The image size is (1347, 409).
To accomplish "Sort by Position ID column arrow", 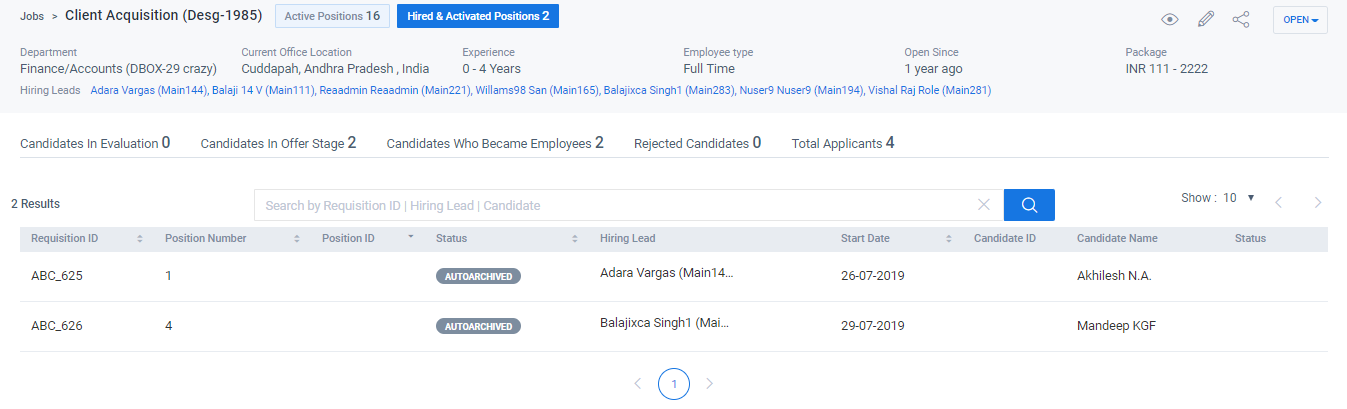I will click(410, 238).
